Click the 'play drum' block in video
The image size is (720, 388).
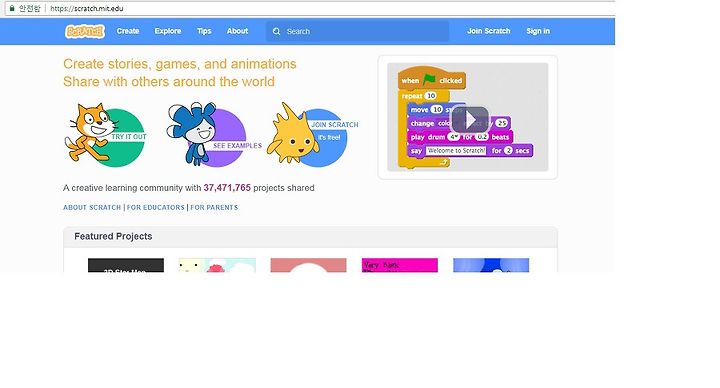tap(460, 137)
